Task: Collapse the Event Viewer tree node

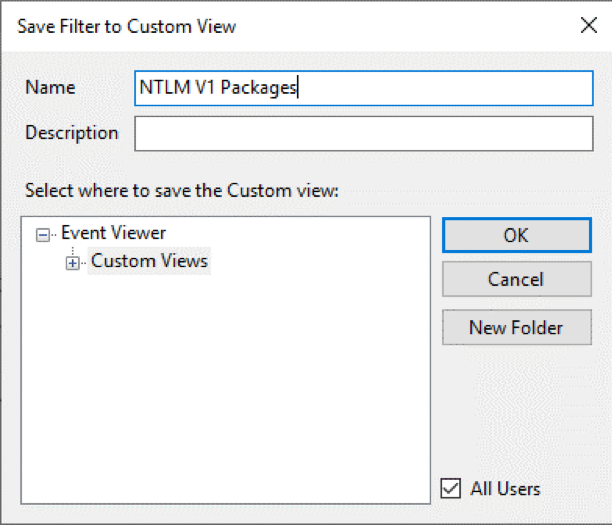Action: (x=43, y=235)
